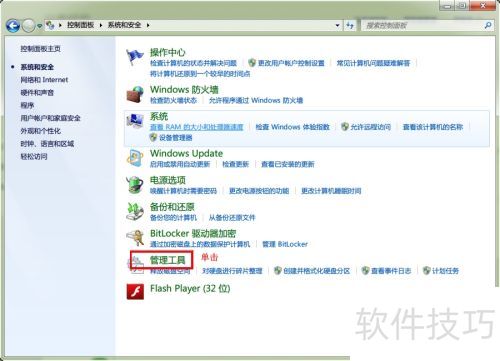The width and height of the screenshot is (500, 361).
Task: Click 允许程序通过 Windows 防火墙
Action: tap(256, 100)
